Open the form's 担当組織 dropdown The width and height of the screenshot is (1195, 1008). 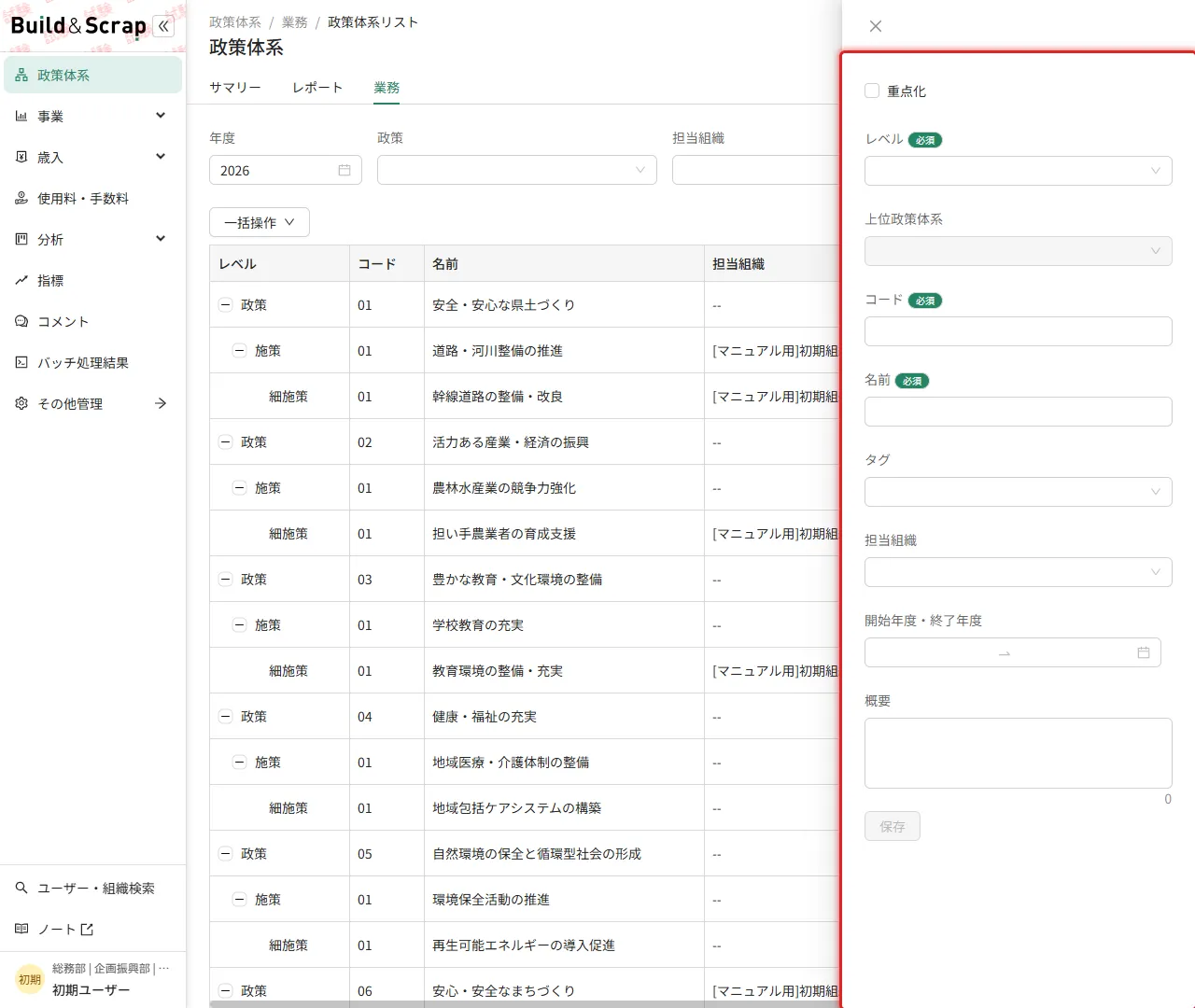tap(1019, 572)
